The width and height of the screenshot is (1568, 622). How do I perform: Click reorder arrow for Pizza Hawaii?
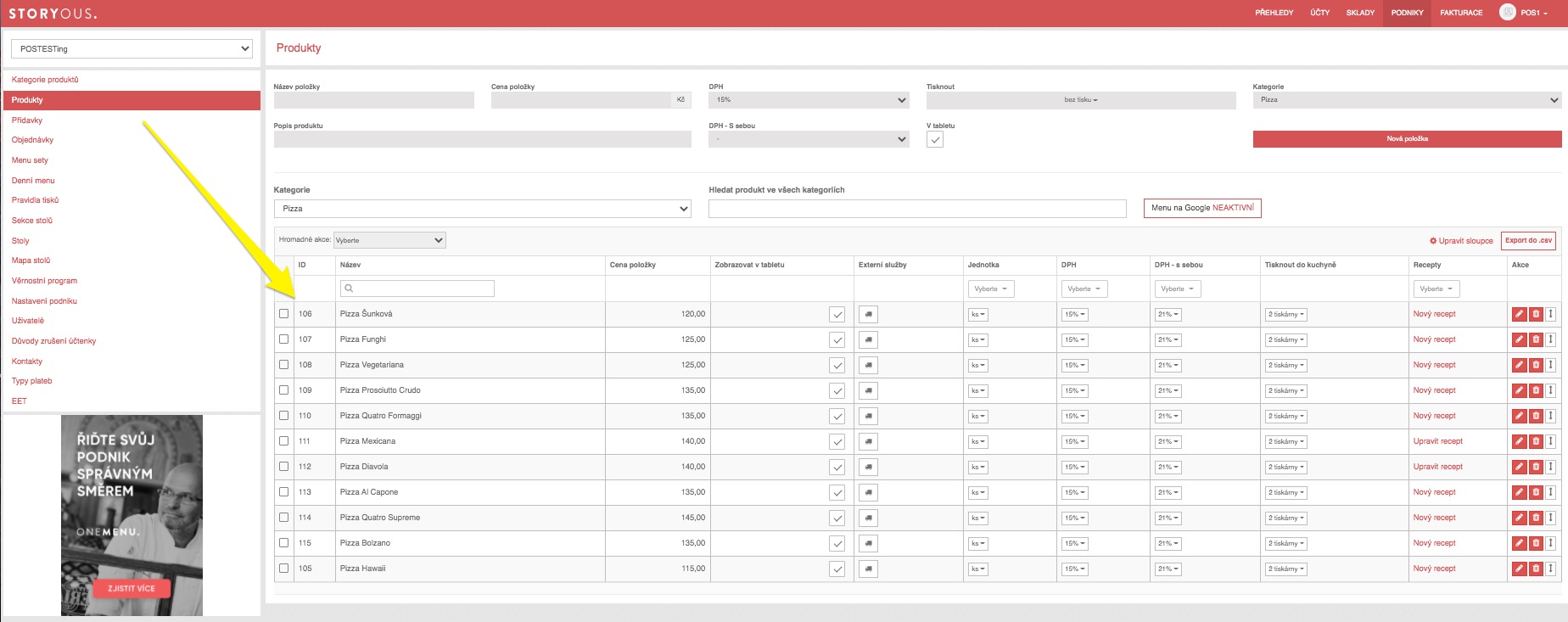coord(1550,569)
